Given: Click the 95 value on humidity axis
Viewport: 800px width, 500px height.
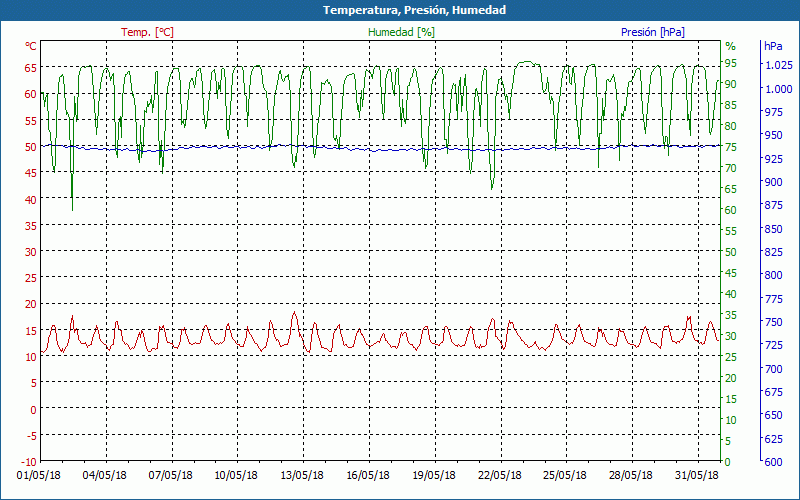Looking at the screenshot, I should 731,63.
